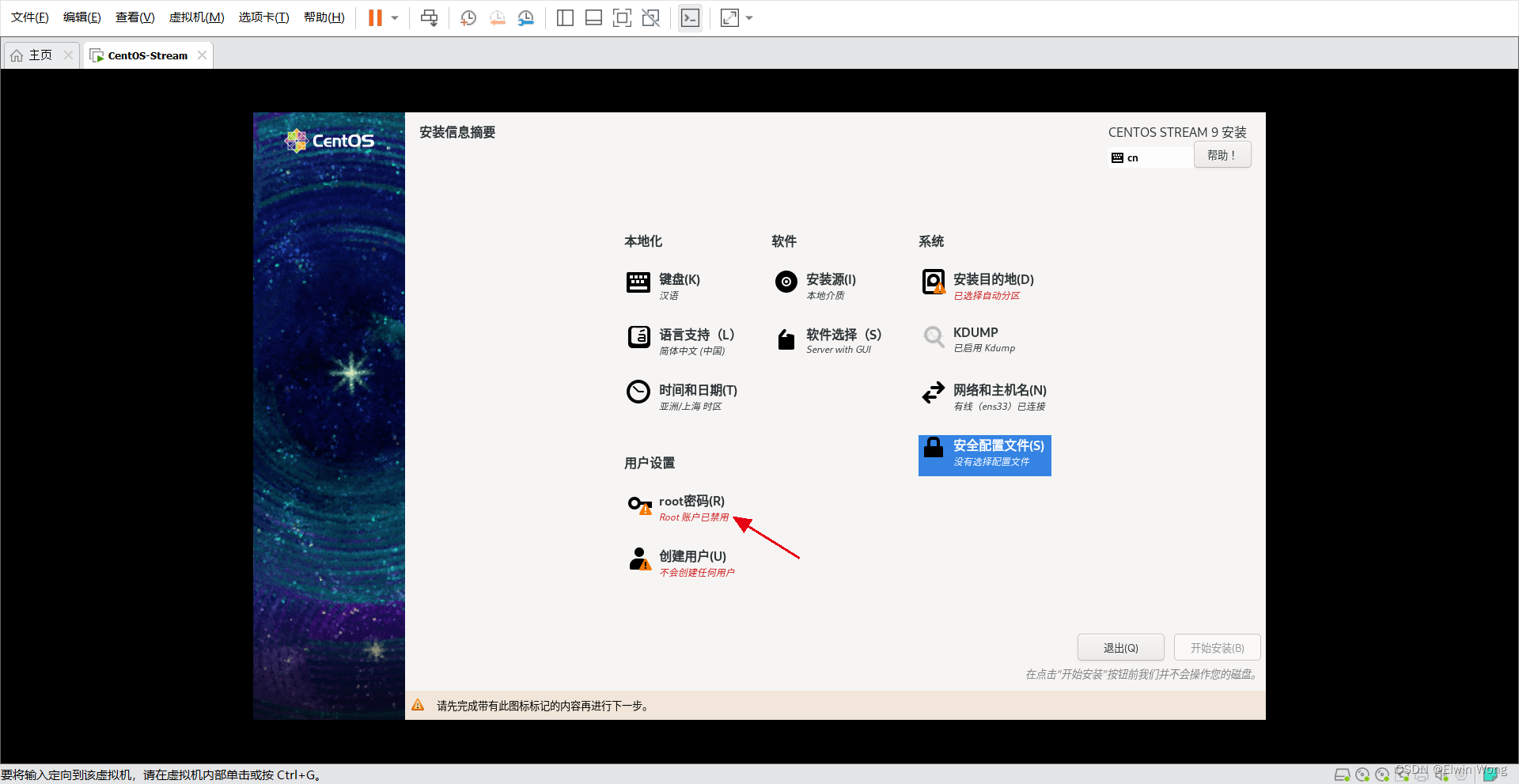Click the Root 账户已禁用 status text
Viewport: 1519px width, 784px height.
coord(694,517)
